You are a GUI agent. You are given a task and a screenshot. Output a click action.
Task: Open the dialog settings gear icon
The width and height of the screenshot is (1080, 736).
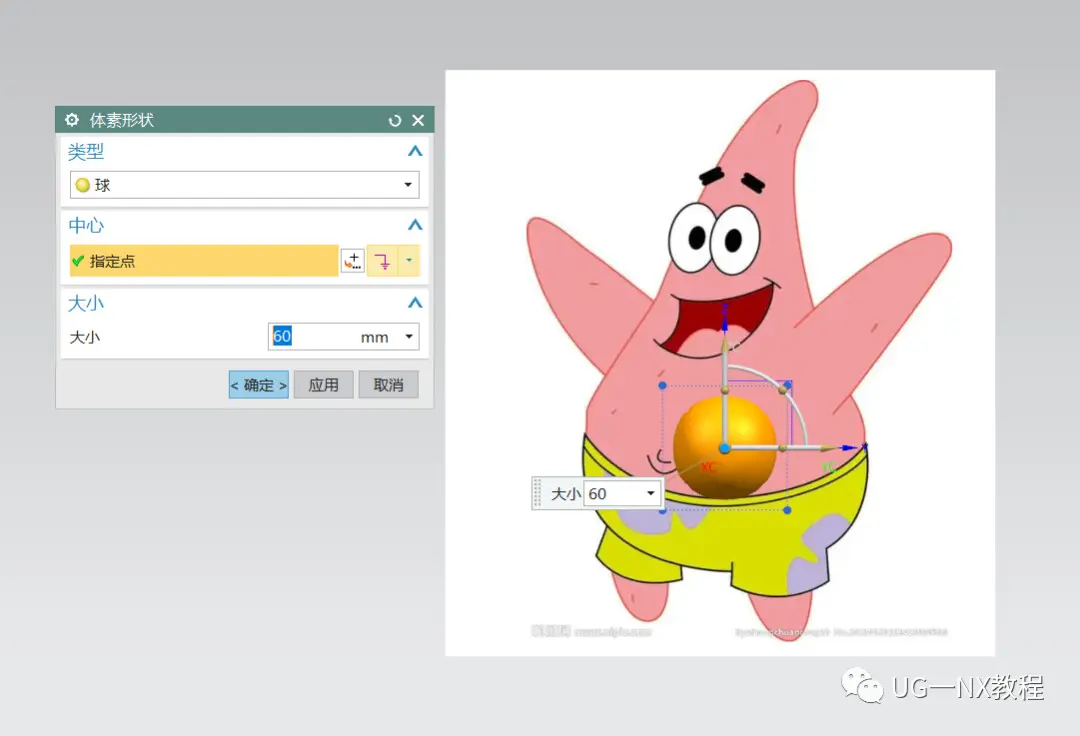72,120
